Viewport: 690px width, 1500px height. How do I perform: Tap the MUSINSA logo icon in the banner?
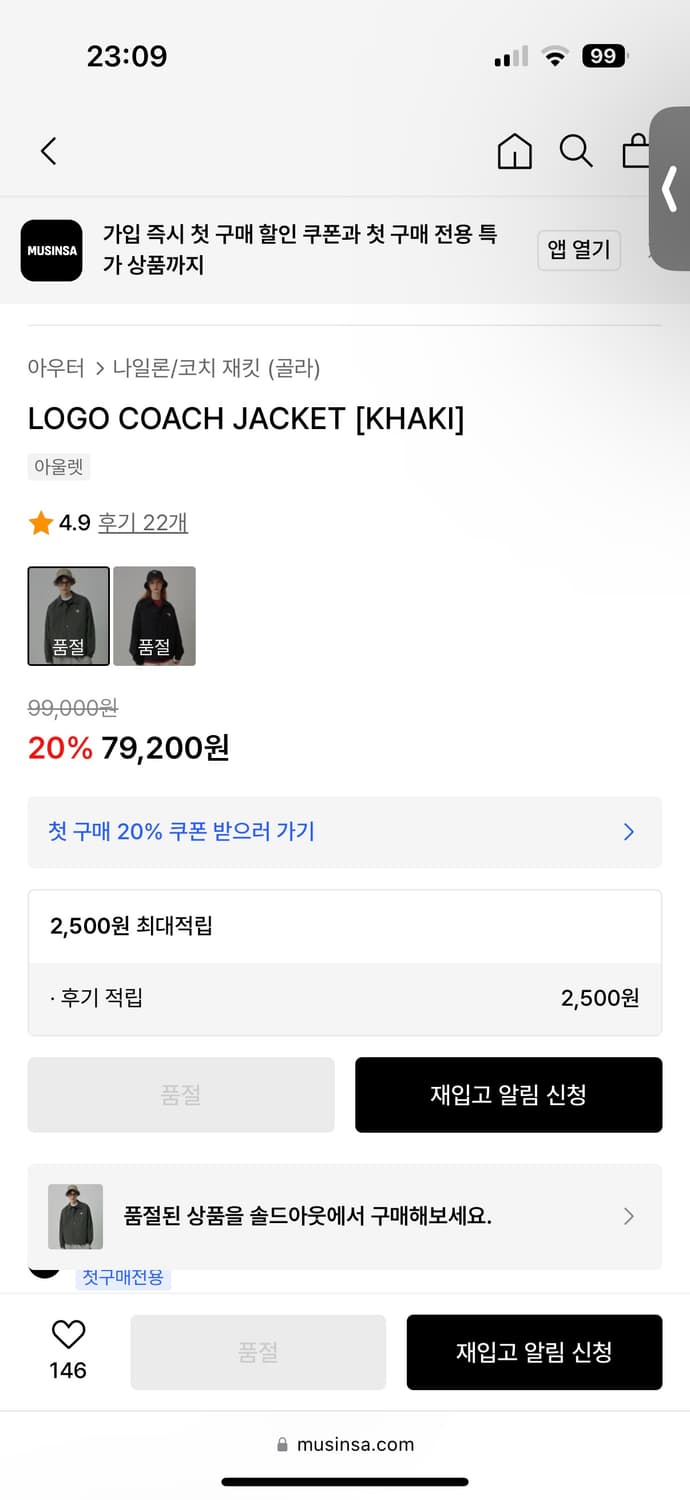pyautogui.click(x=51, y=250)
